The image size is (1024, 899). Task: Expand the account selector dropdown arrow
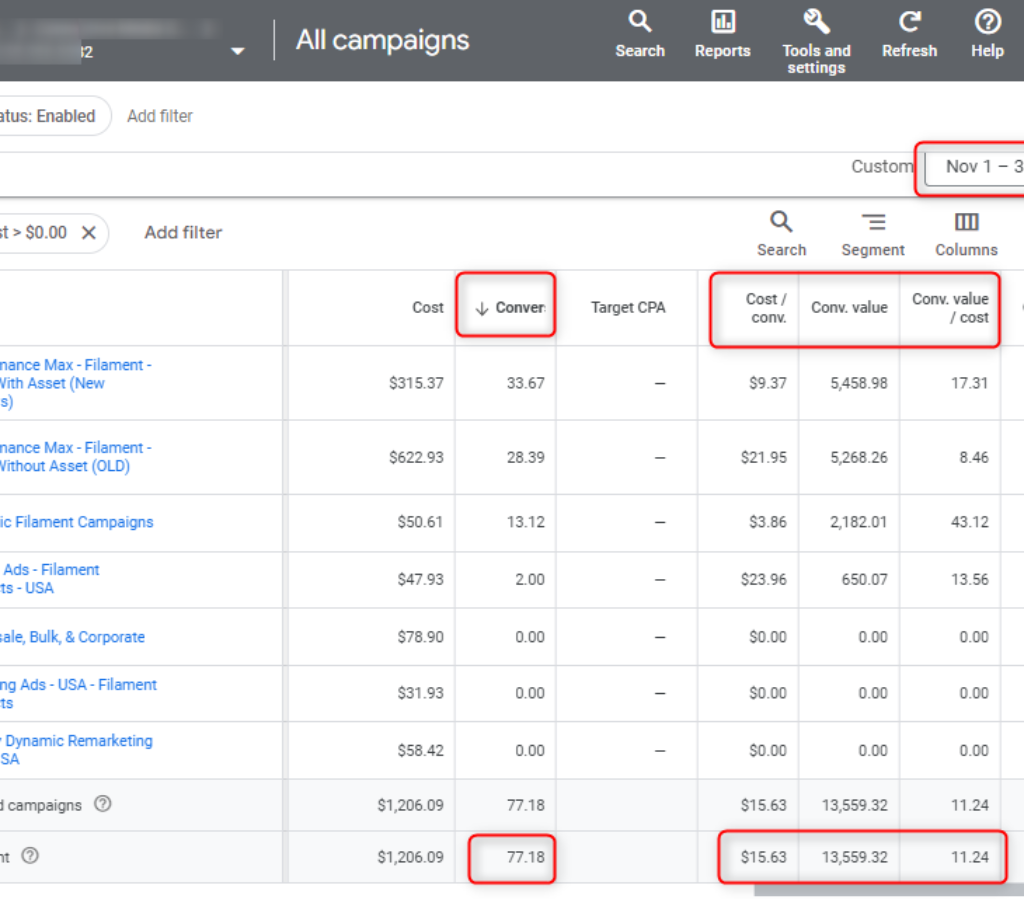tap(237, 51)
